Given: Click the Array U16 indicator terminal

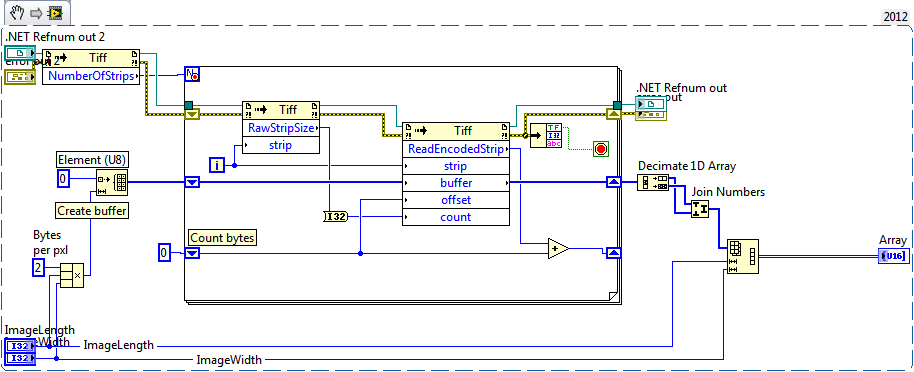Looking at the screenshot, I should [893, 255].
